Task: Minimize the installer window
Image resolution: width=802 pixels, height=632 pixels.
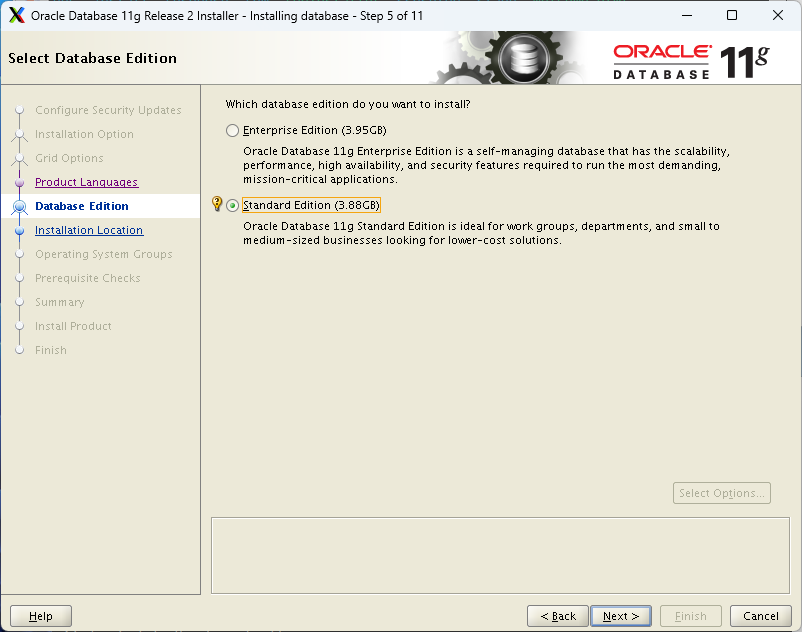Action: (687, 15)
